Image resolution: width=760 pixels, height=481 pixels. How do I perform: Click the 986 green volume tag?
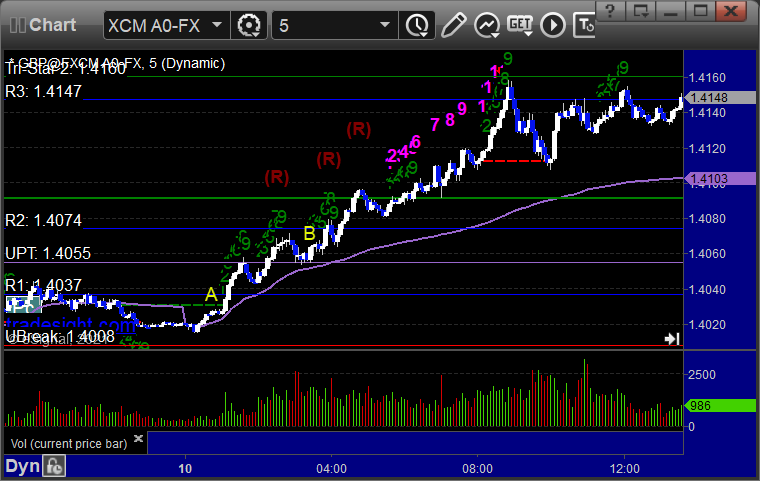[720, 405]
